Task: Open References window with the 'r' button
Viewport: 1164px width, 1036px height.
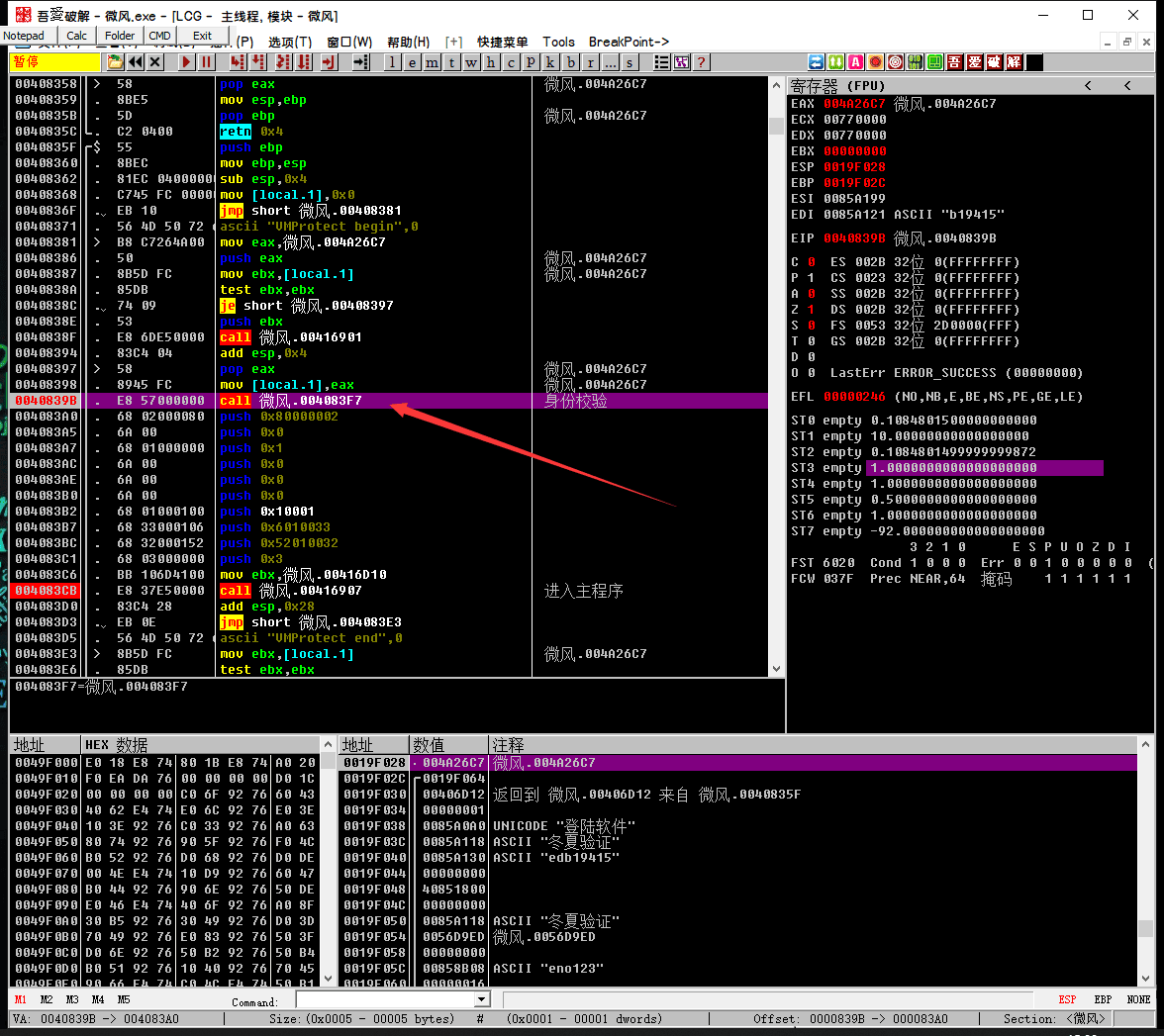Action: click(x=590, y=62)
